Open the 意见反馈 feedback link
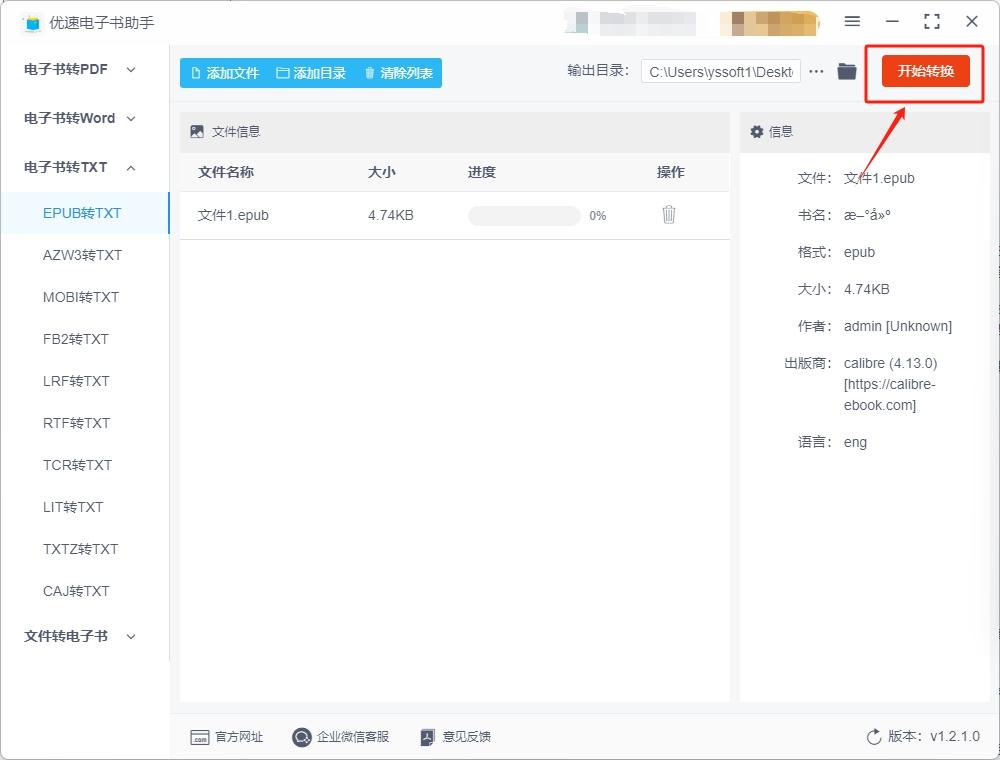Viewport: 1000px width, 760px height. (456, 737)
